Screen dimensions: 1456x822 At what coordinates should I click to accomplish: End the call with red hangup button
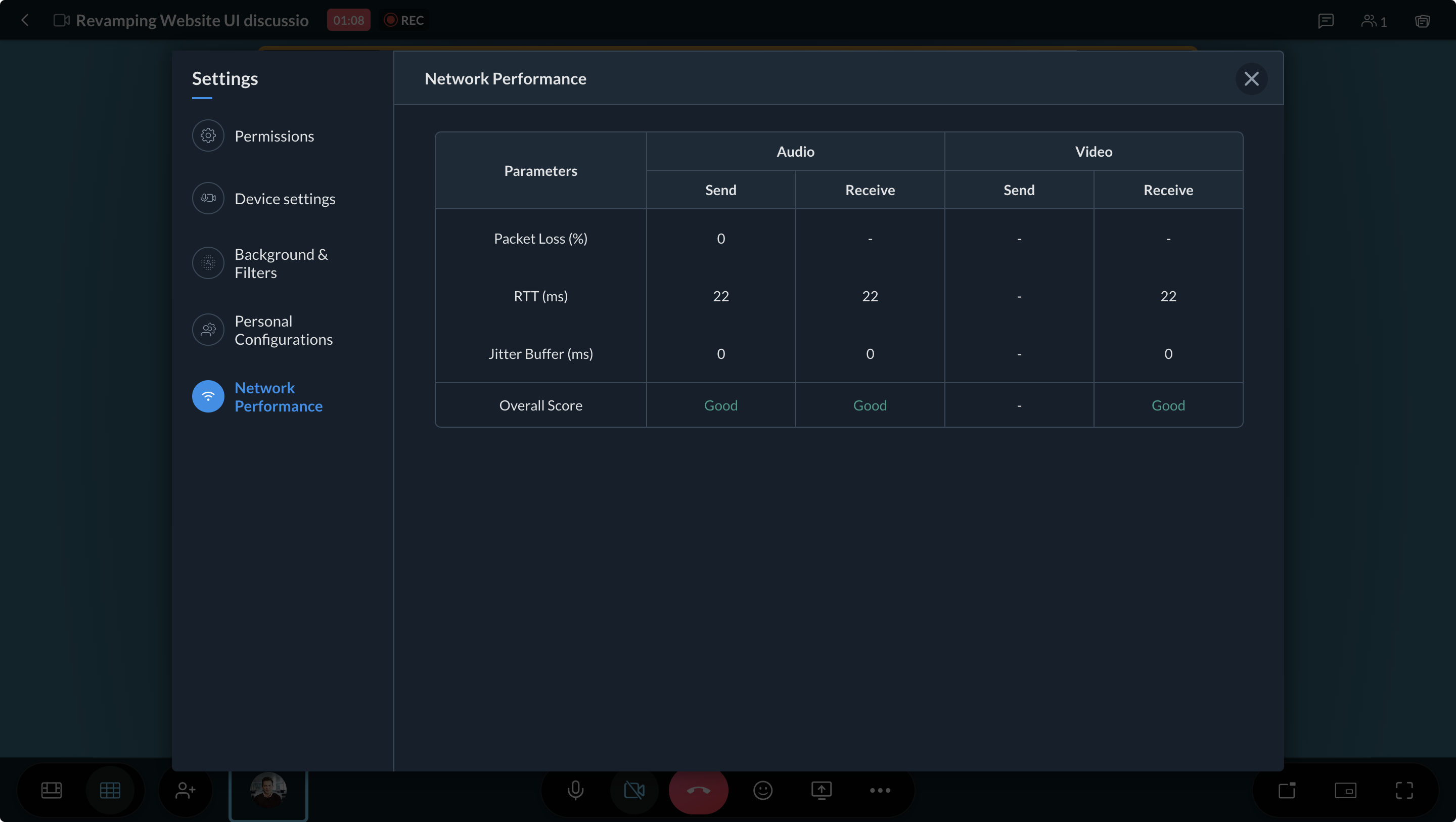698,790
